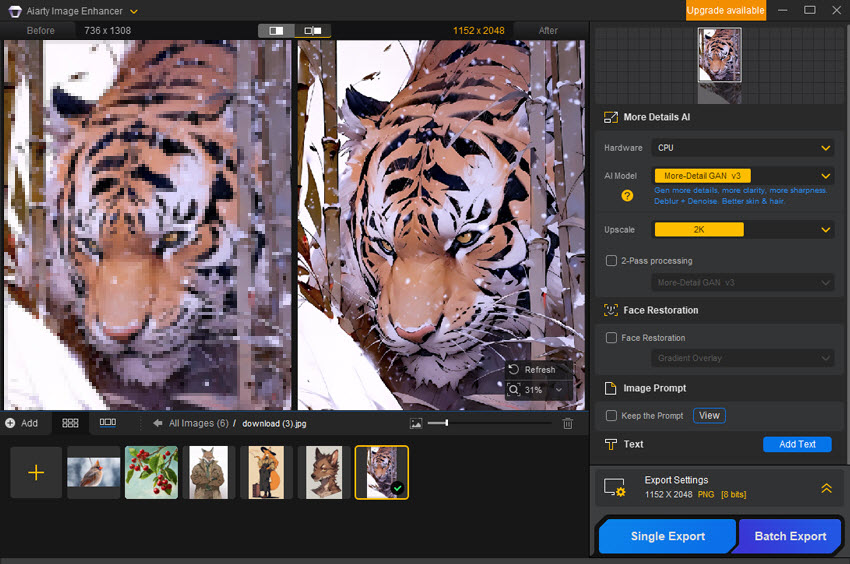
Task: Adjust the thumbnail size slider
Action: (446, 423)
